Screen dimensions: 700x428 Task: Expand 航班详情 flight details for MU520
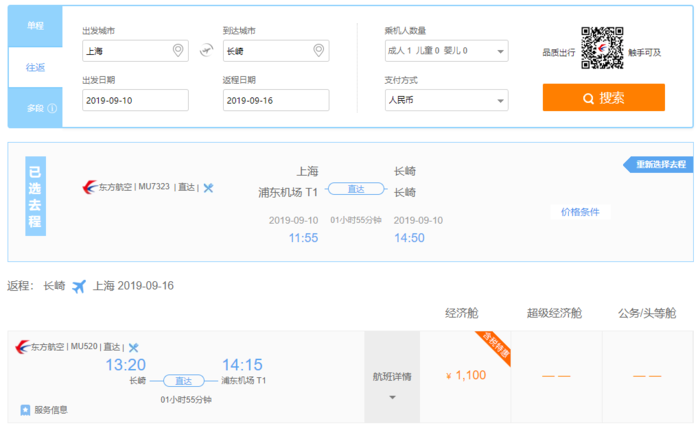coord(391,384)
